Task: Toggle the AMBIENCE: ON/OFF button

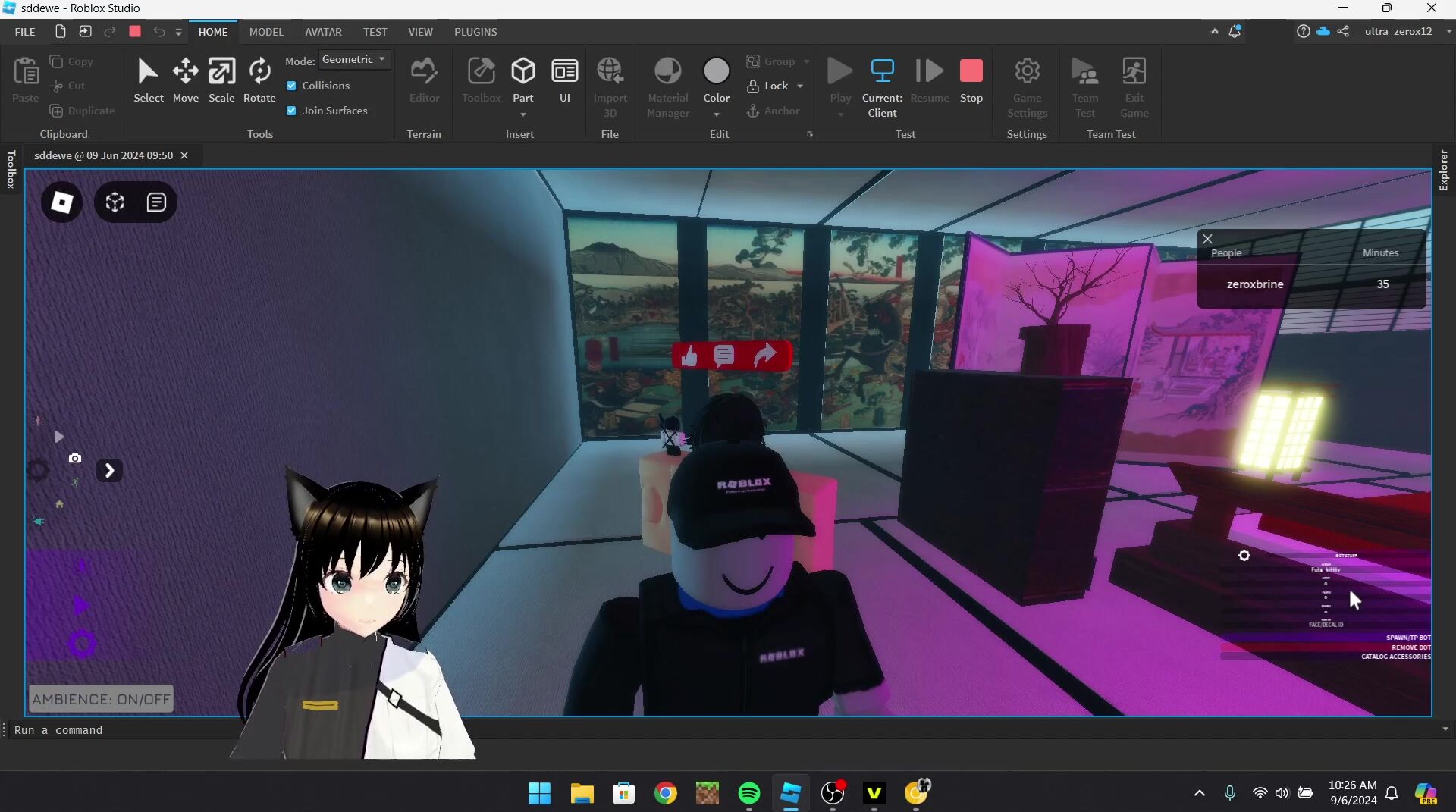Action: click(x=102, y=699)
